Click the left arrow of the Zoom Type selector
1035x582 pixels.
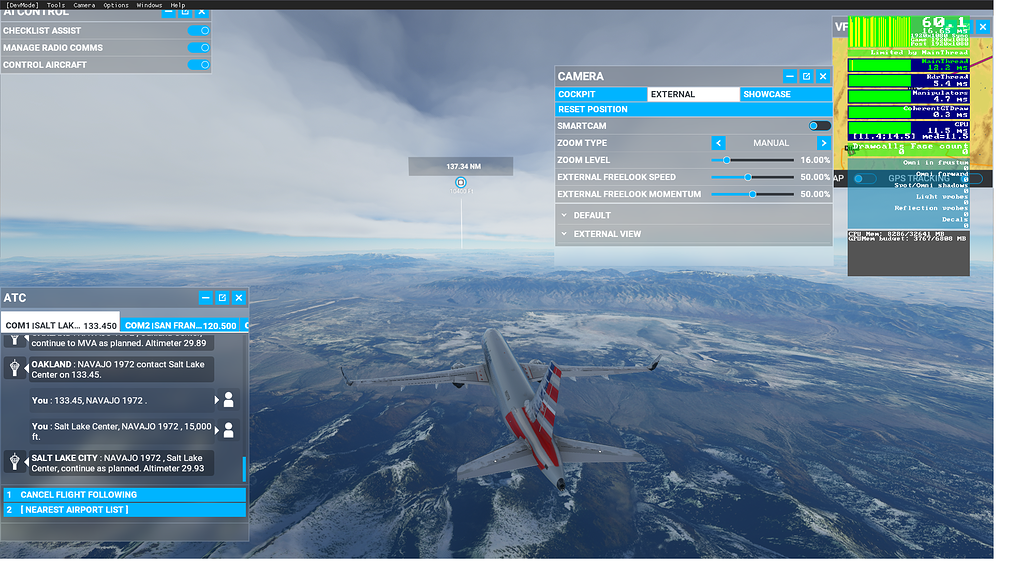719,142
